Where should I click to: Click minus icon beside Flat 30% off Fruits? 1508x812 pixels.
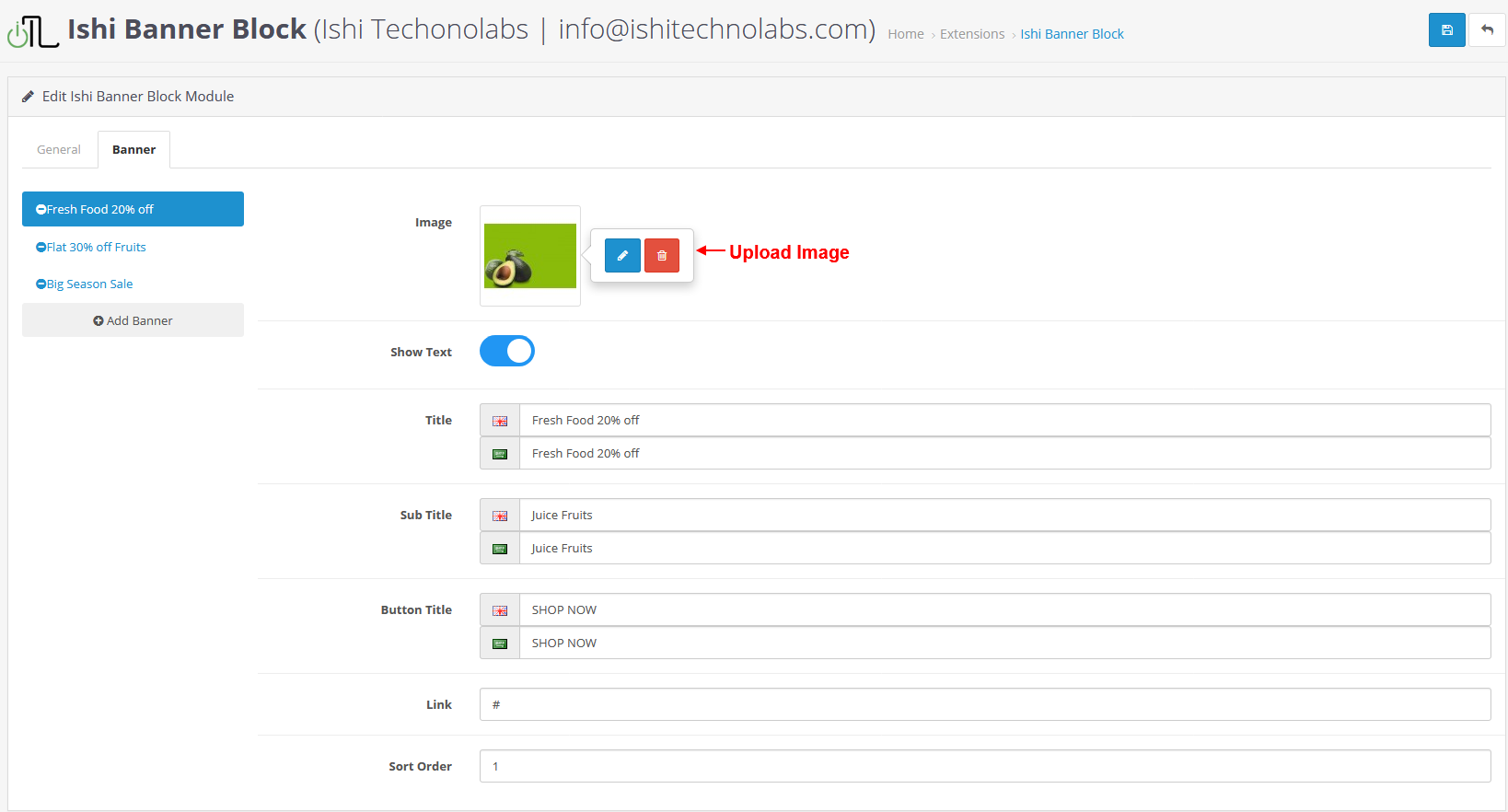(x=41, y=247)
